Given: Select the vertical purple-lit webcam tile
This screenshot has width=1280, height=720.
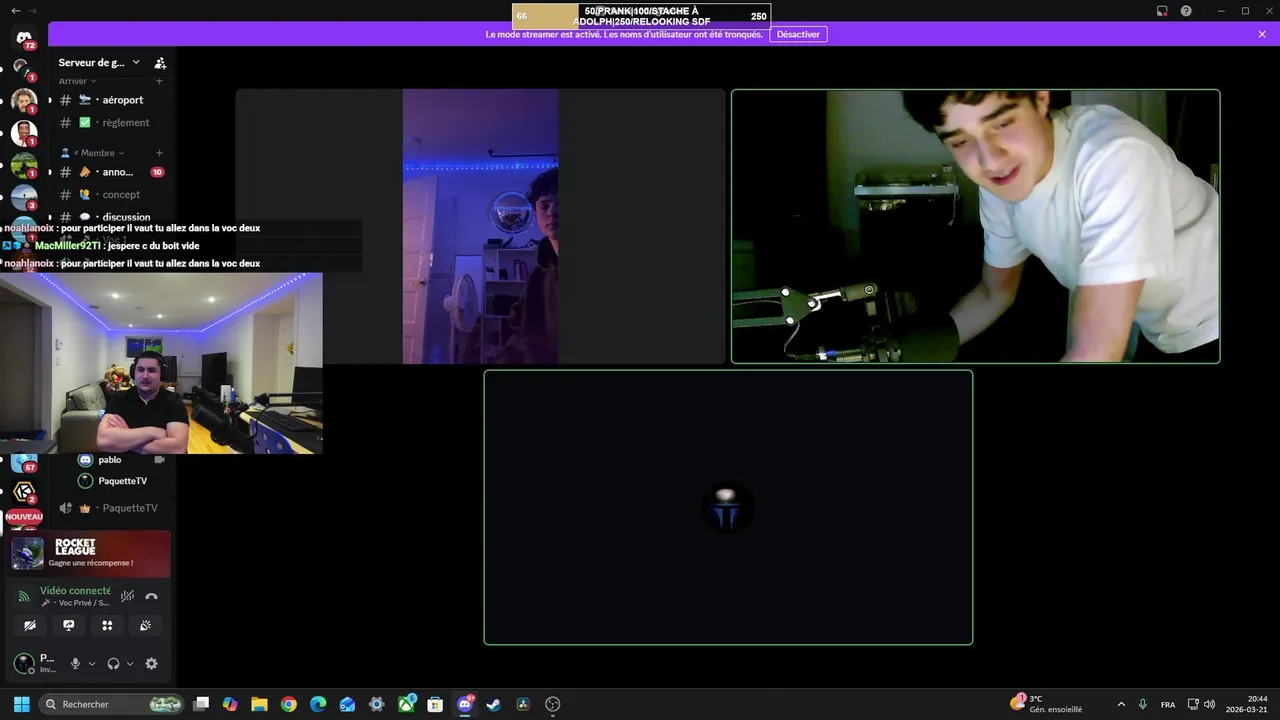Looking at the screenshot, I should [480, 226].
